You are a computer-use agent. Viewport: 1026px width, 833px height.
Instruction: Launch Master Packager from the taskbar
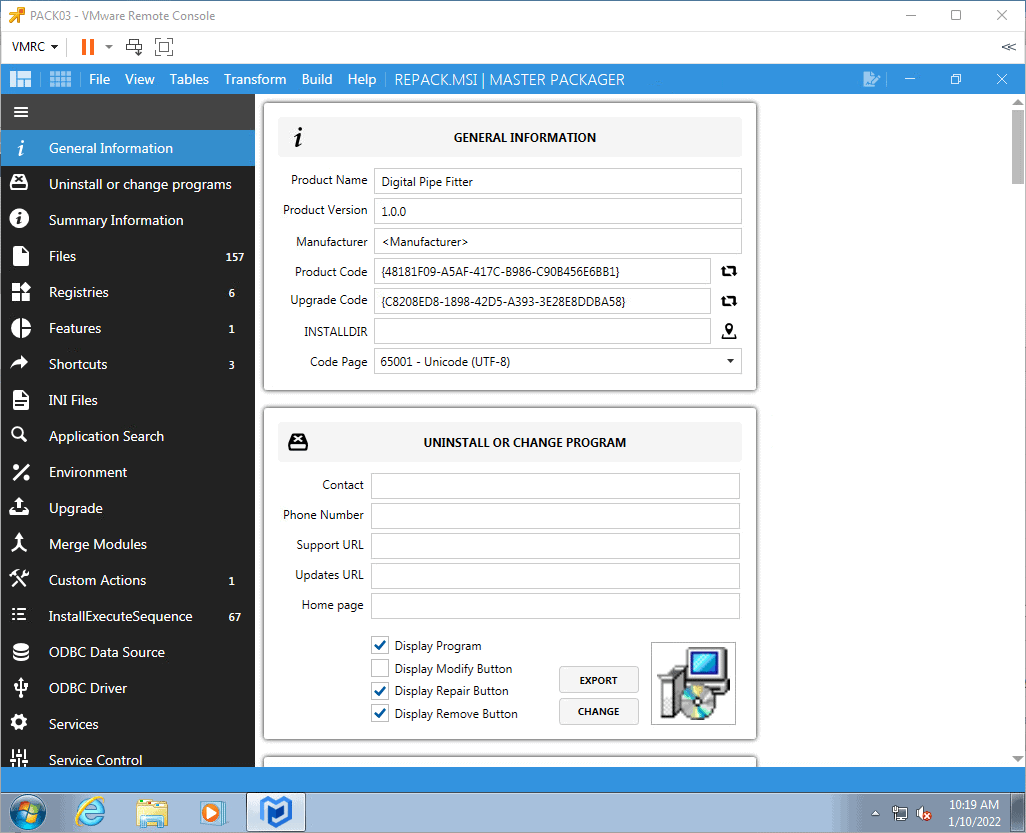[275, 812]
